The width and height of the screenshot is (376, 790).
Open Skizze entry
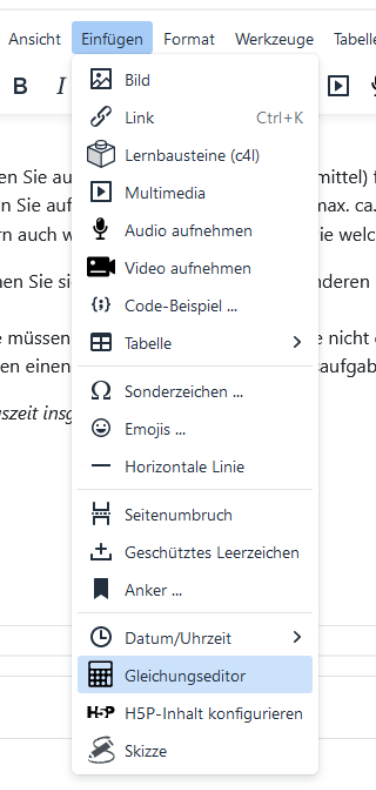195,751
